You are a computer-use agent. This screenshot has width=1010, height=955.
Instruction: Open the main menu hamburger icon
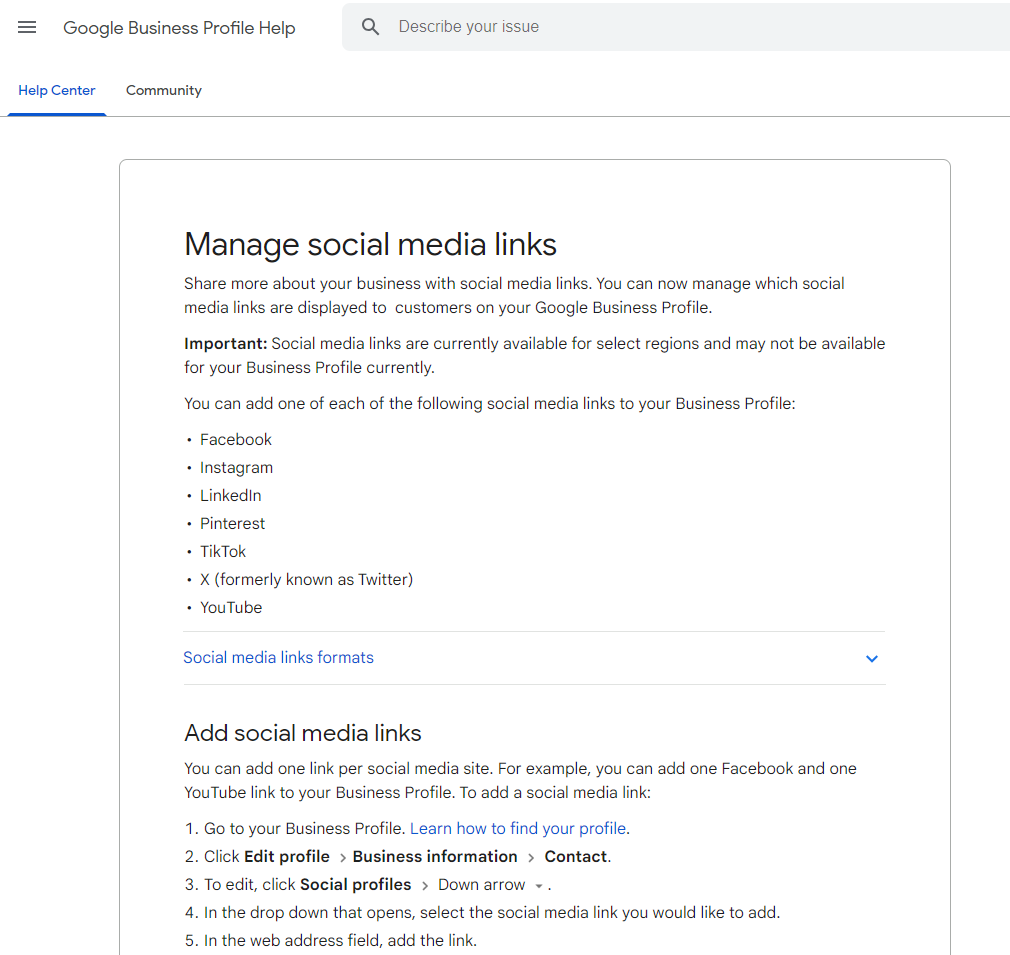(27, 27)
